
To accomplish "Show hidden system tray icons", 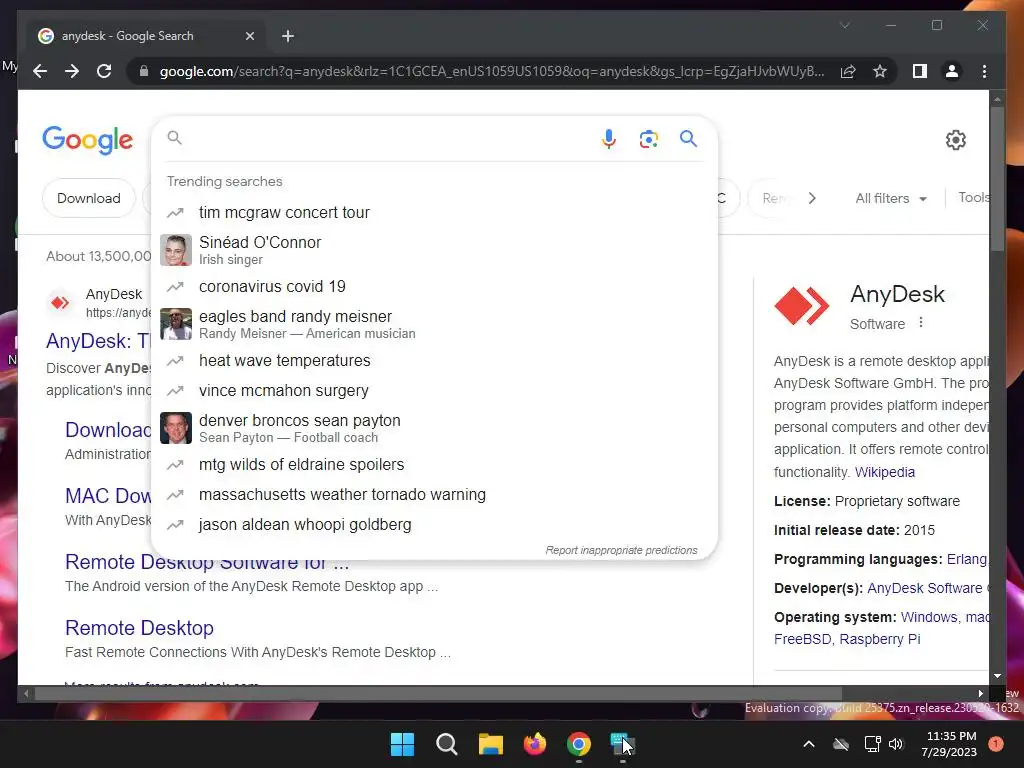I will point(808,744).
